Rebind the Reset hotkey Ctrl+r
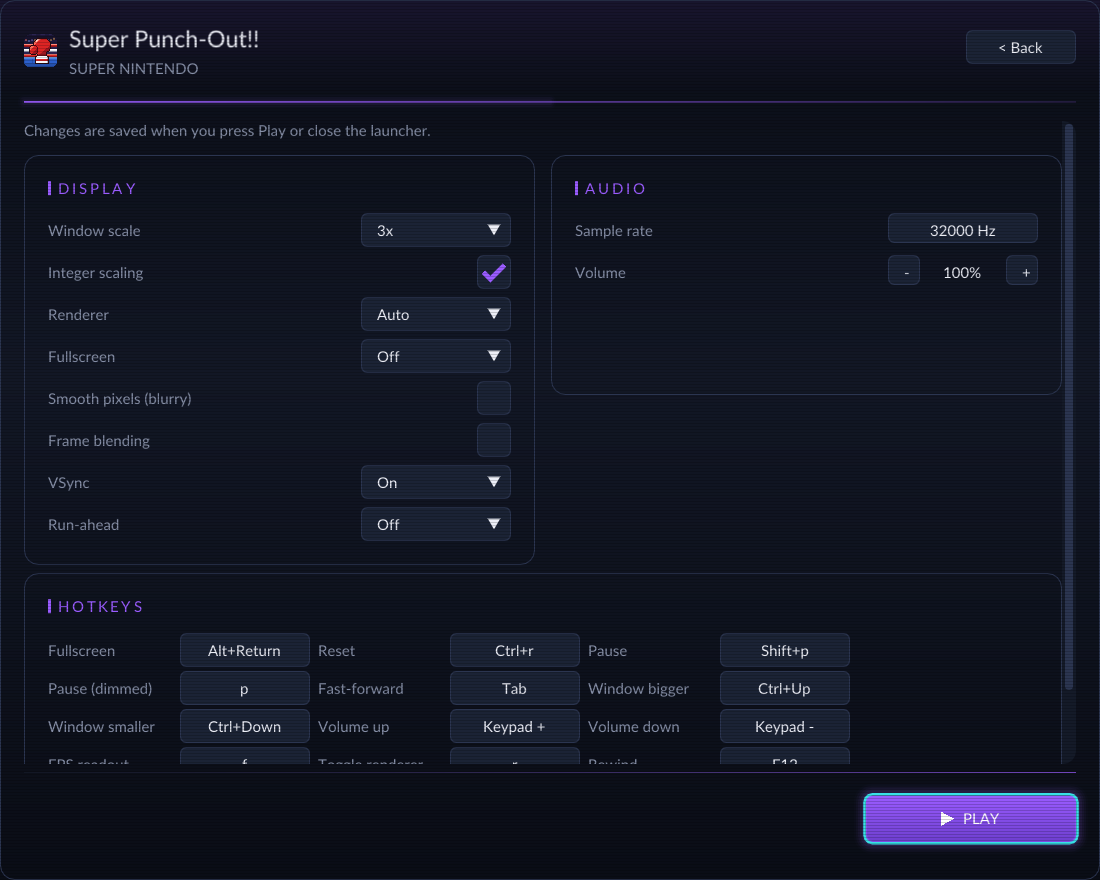The height and width of the screenshot is (880, 1100). [x=514, y=651]
